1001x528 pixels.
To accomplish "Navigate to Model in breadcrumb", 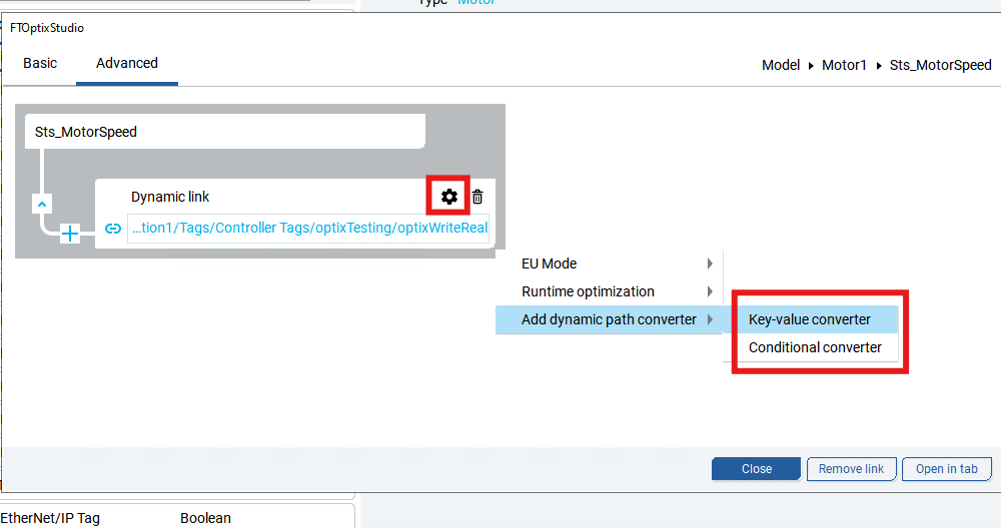I will (781, 65).
